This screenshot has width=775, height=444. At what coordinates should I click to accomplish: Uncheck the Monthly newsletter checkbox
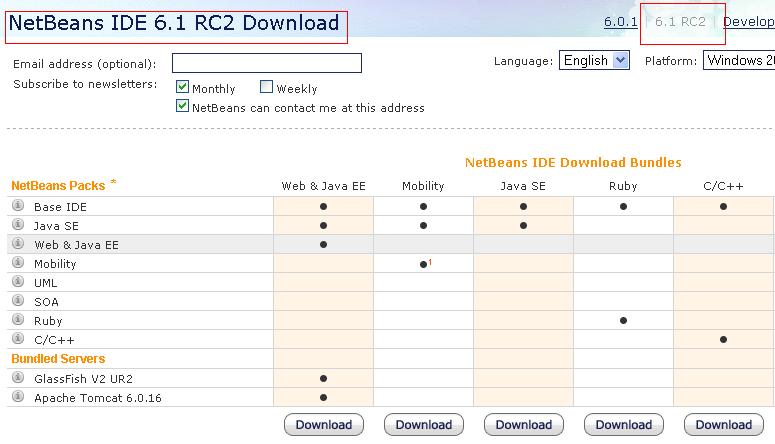tap(182, 87)
